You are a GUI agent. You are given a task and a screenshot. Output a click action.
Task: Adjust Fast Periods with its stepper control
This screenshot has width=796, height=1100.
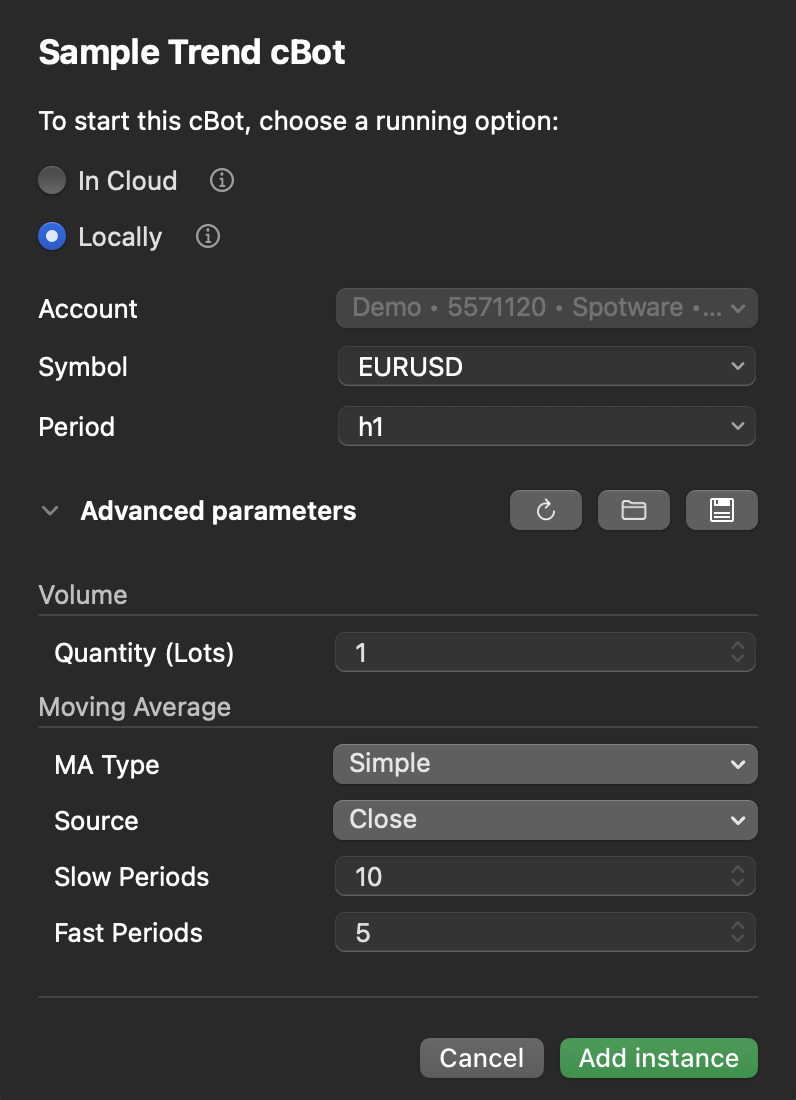(738, 932)
